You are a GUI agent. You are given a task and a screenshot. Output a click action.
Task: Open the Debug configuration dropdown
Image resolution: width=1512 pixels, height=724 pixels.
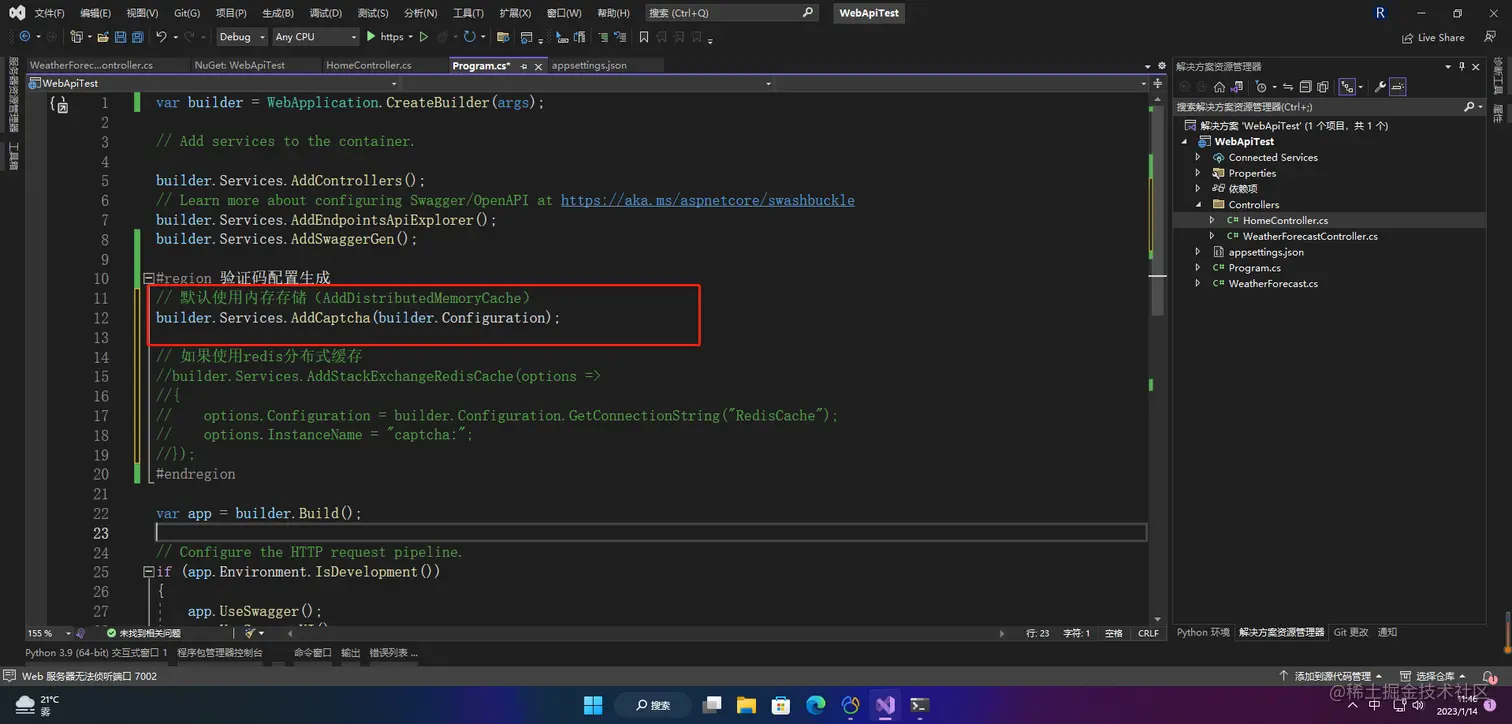[x=242, y=37]
